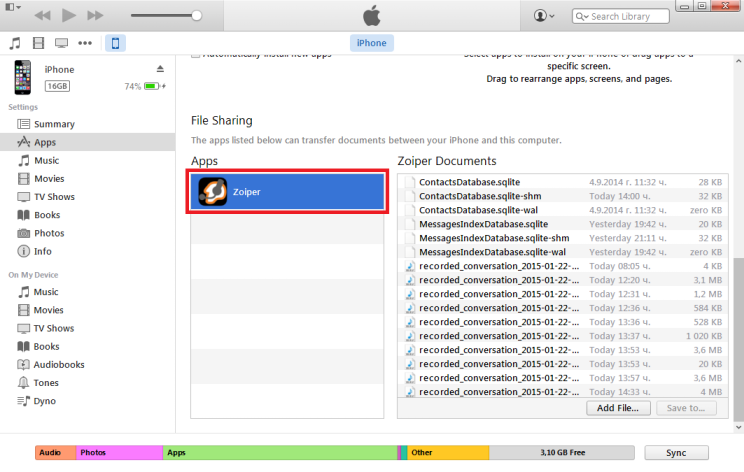Open Summary in Settings sidebar
The width and height of the screenshot is (744, 472).
pyautogui.click(x=88, y=124)
